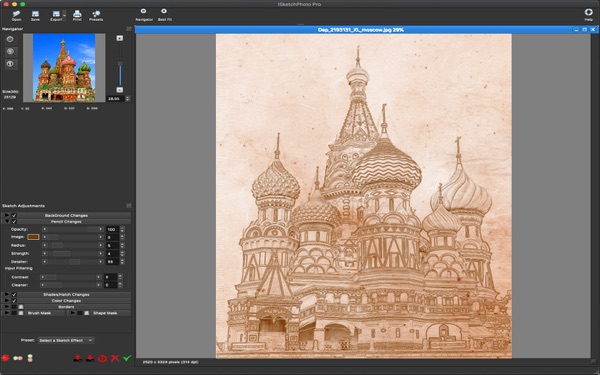600x375 pixels.
Task: Expand the Borders section arrow
Action: pyautogui.click(x=7, y=307)
